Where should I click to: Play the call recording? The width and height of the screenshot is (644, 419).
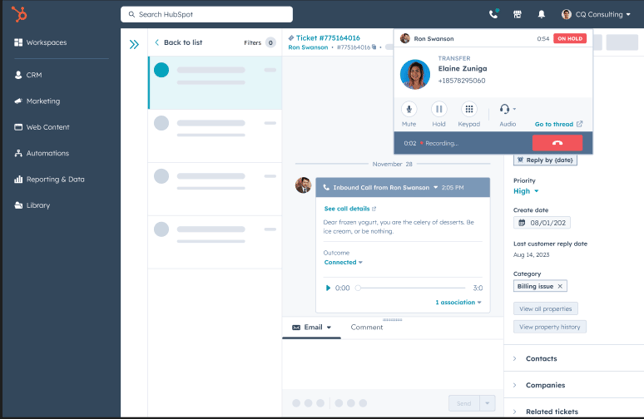click(x=328, y=288)
